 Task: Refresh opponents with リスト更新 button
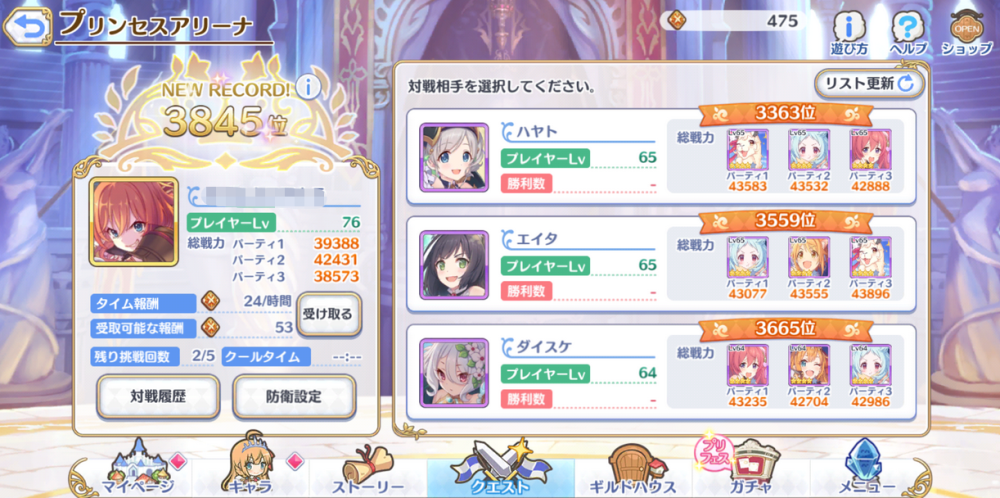click(x=870, y=83)
